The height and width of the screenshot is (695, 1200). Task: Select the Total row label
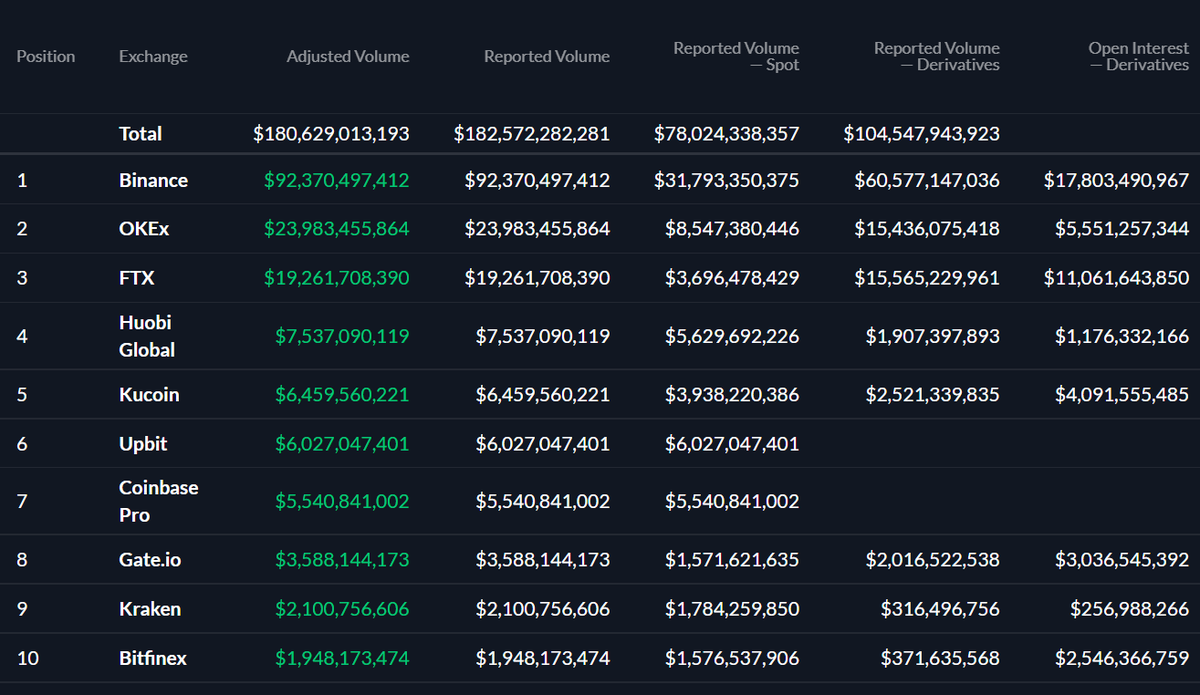pos(140,134)
